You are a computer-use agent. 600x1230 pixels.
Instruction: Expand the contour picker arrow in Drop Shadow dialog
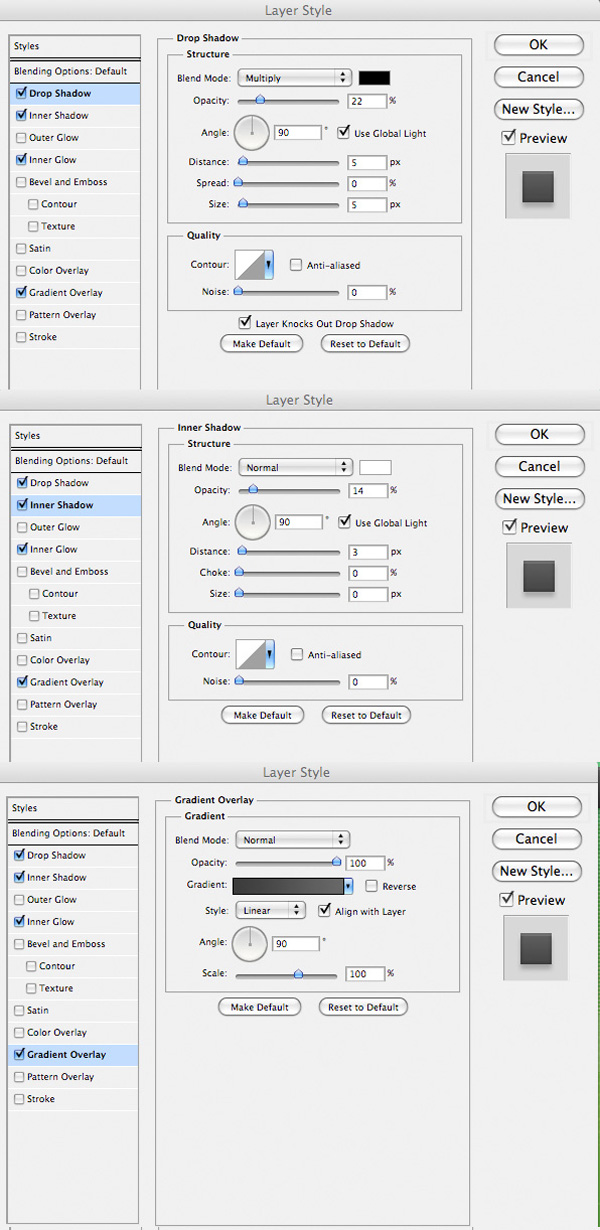pos(269,265)
